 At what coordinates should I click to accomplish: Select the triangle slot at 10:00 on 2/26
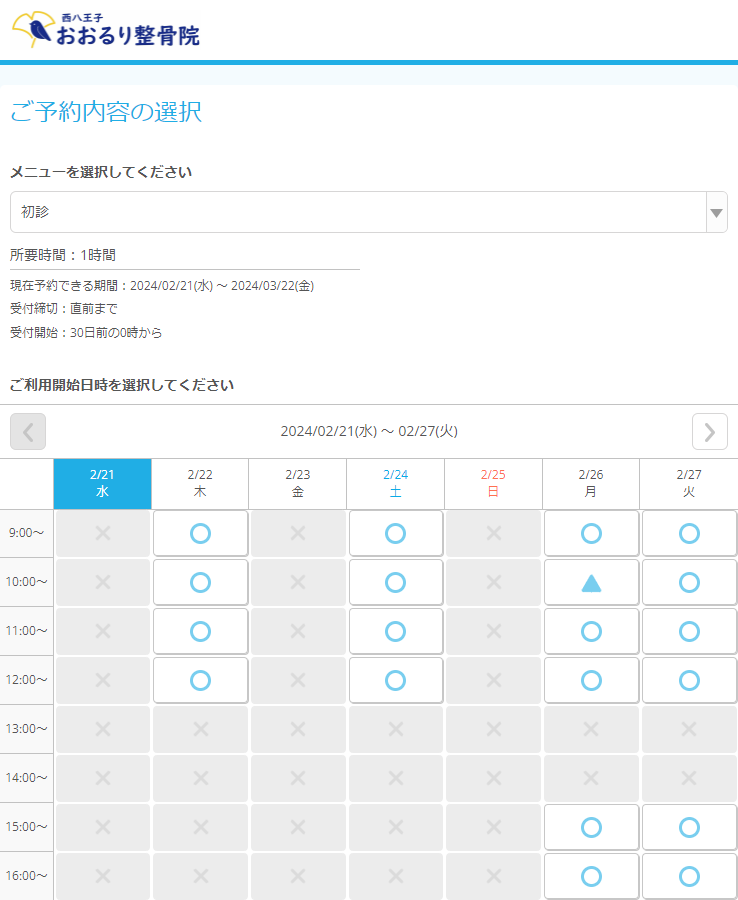click(591, 582)
